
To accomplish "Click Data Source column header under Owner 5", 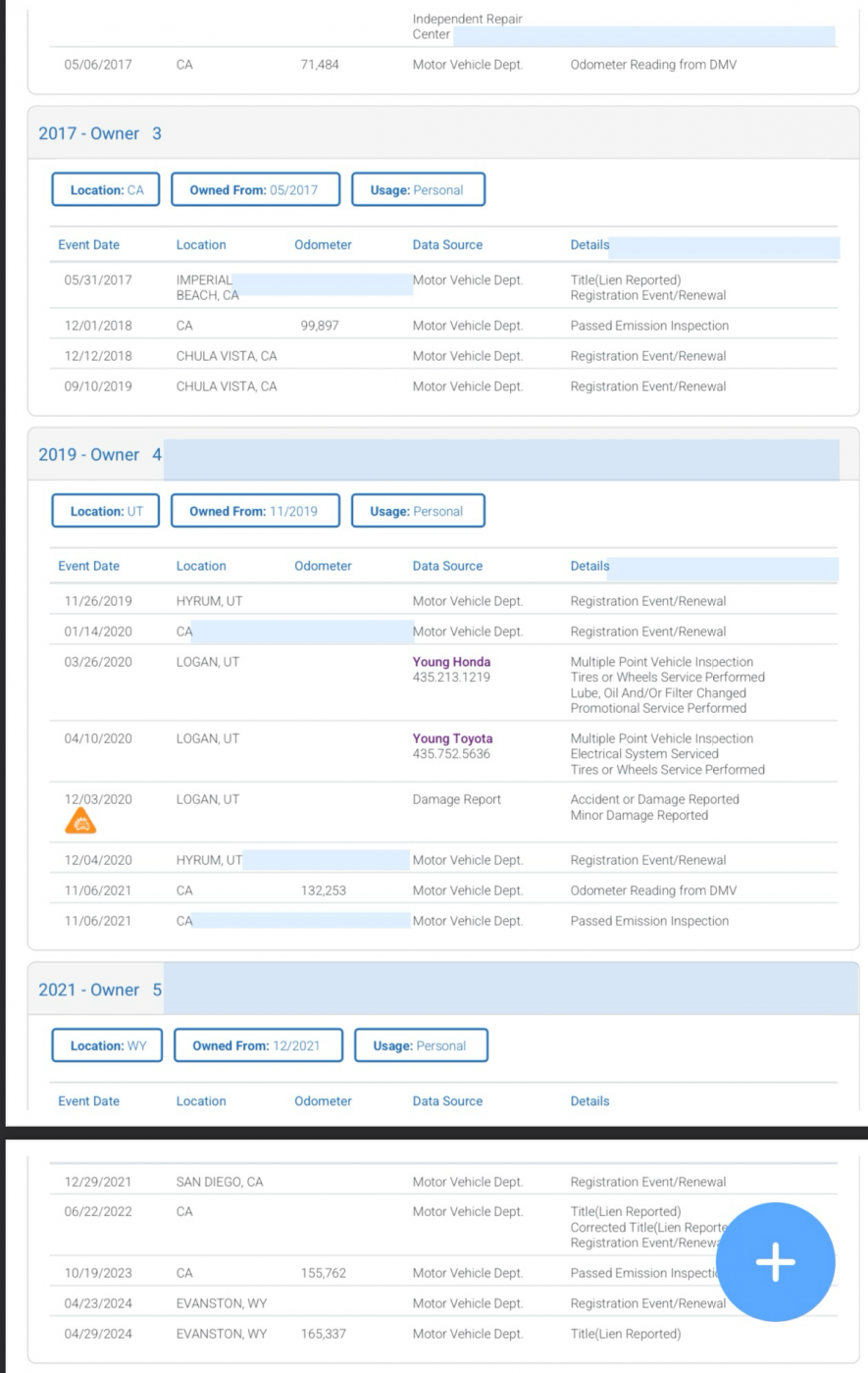I will (x=447, y=1101).
